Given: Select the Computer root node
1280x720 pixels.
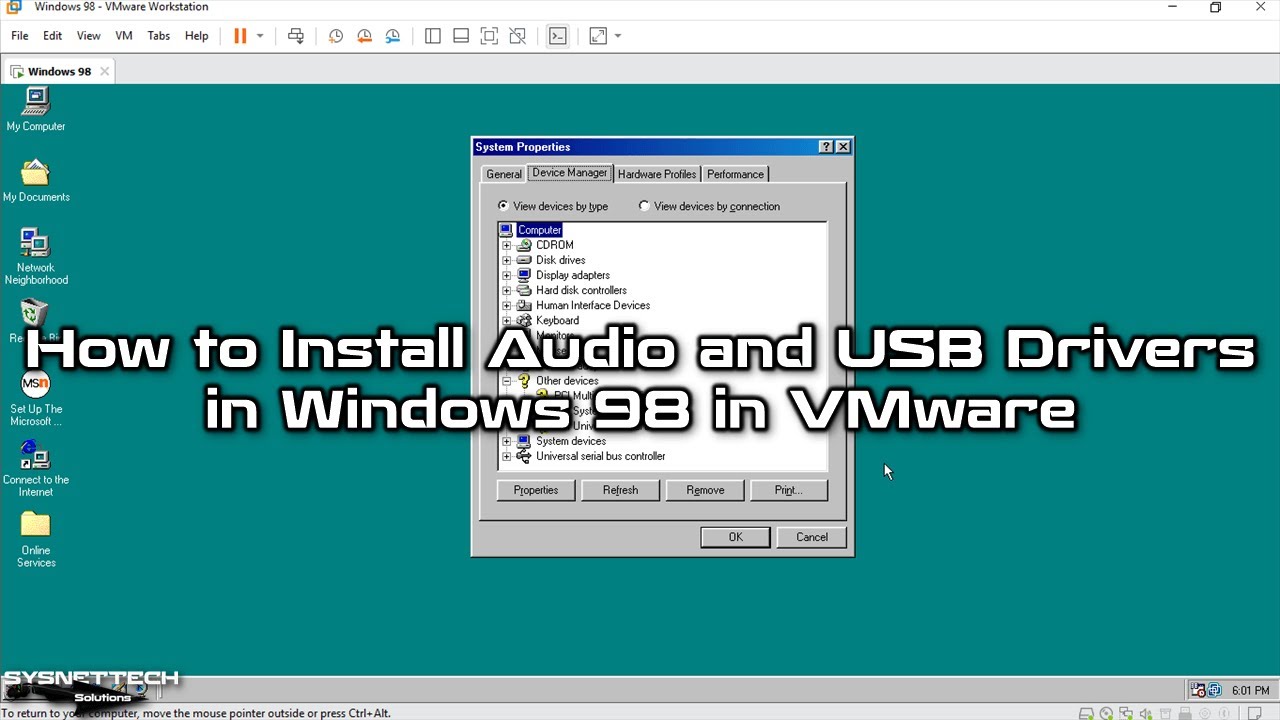Looking at the screenshot, I should (x=540, y=230).
